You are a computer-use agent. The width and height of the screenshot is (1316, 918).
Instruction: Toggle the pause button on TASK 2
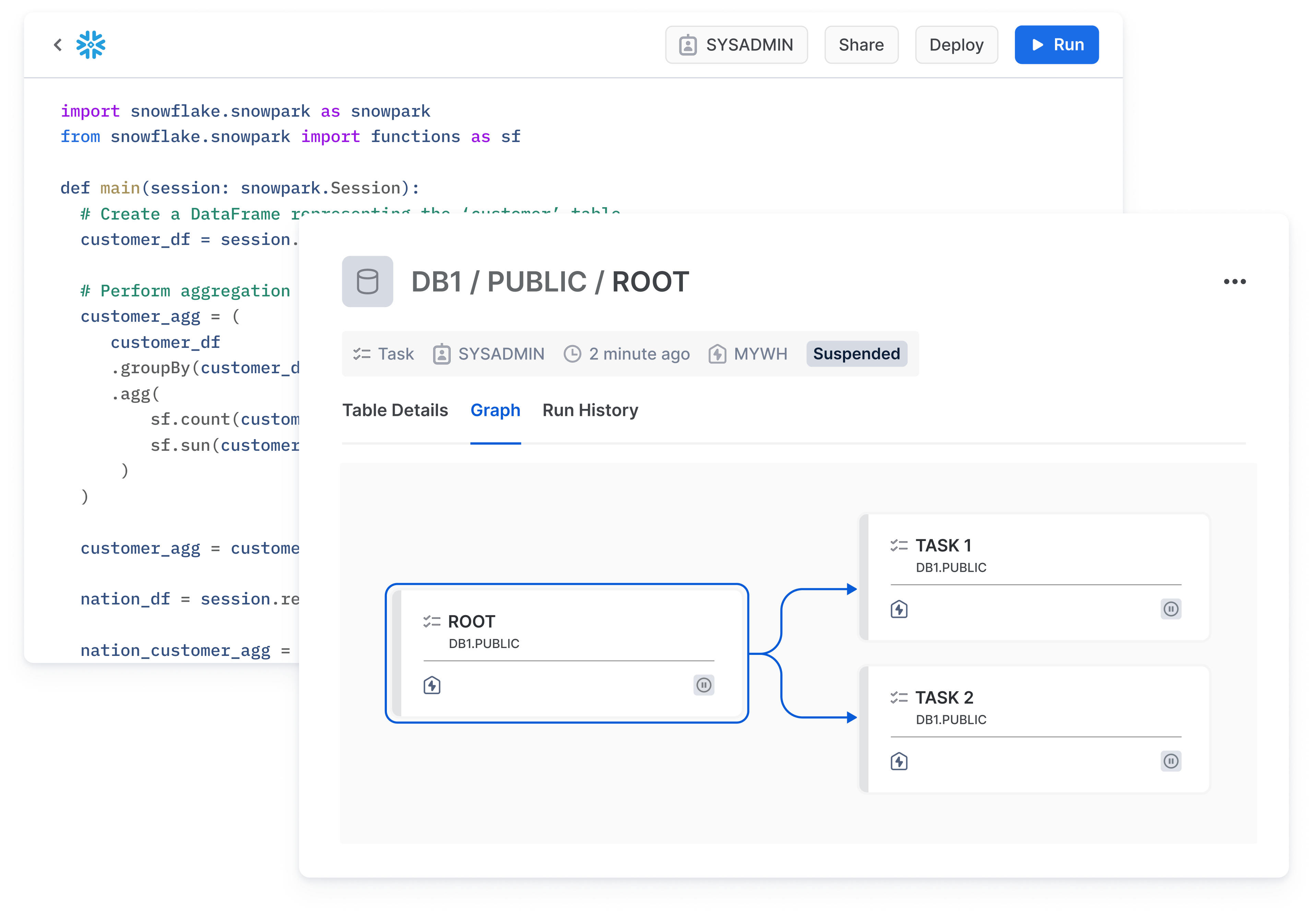point(1171,762)
